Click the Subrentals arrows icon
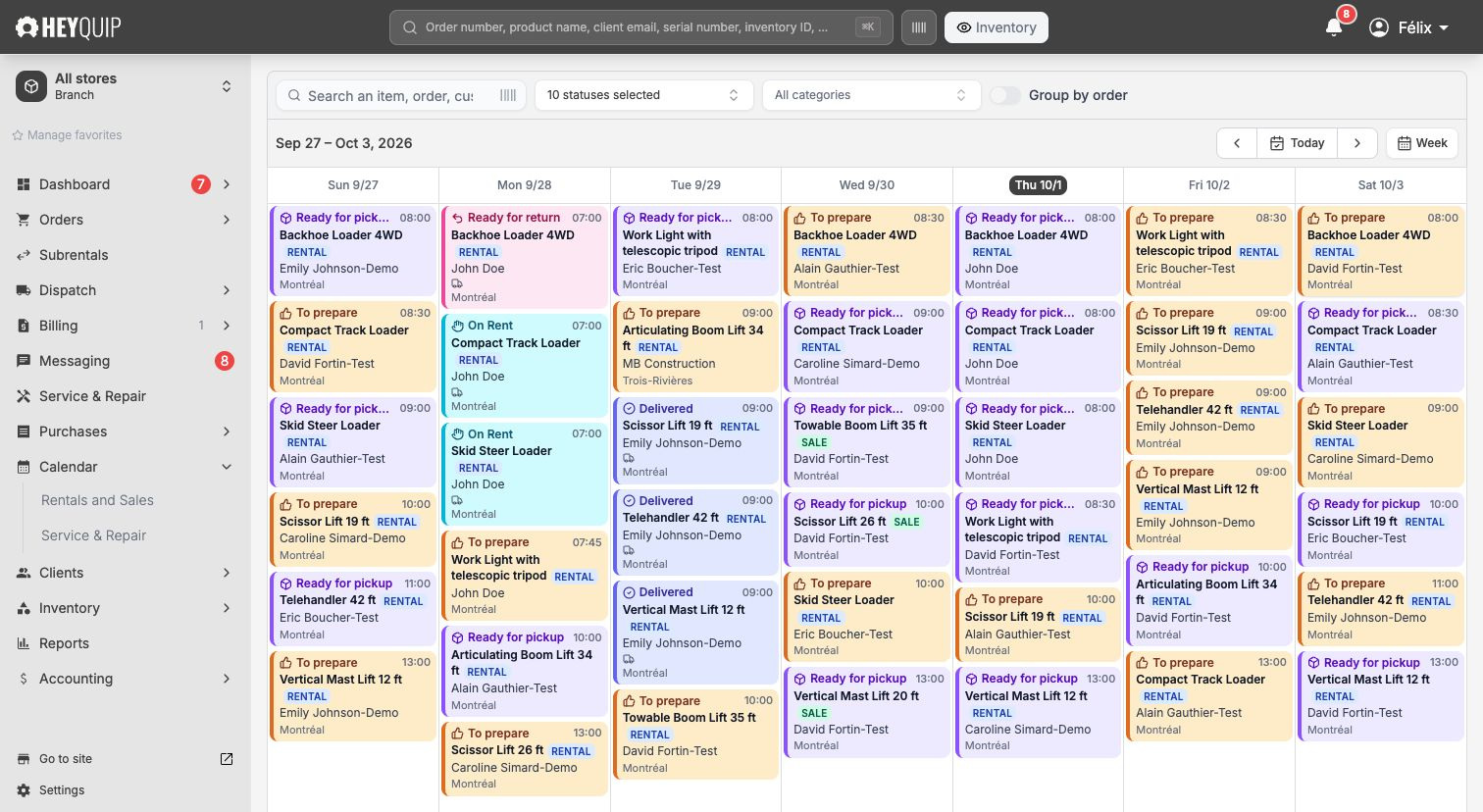This screenshot has width=1483, height=812. [x=24, y=255]
